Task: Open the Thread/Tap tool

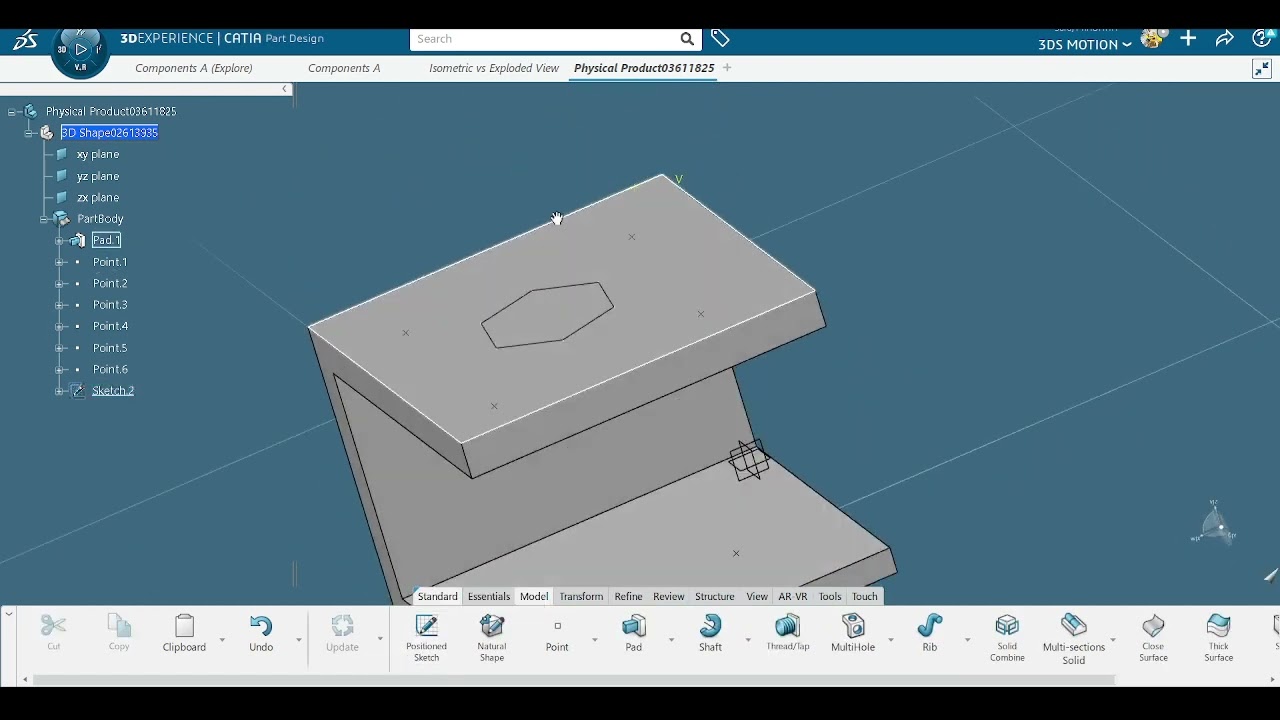Action: pyautogui.click(x=788, y=634)
